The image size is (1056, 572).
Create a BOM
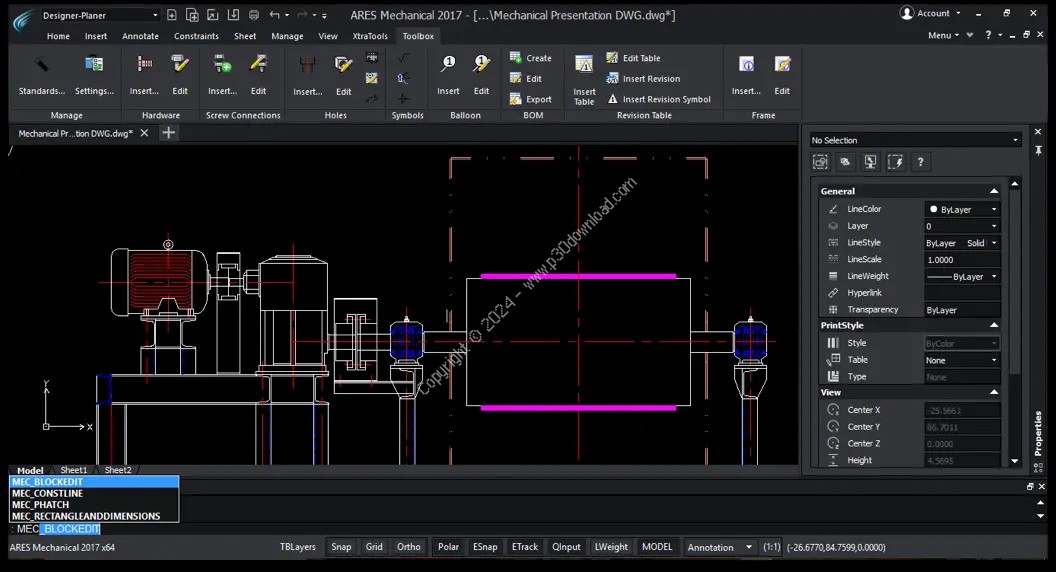(x=531, y=58)
